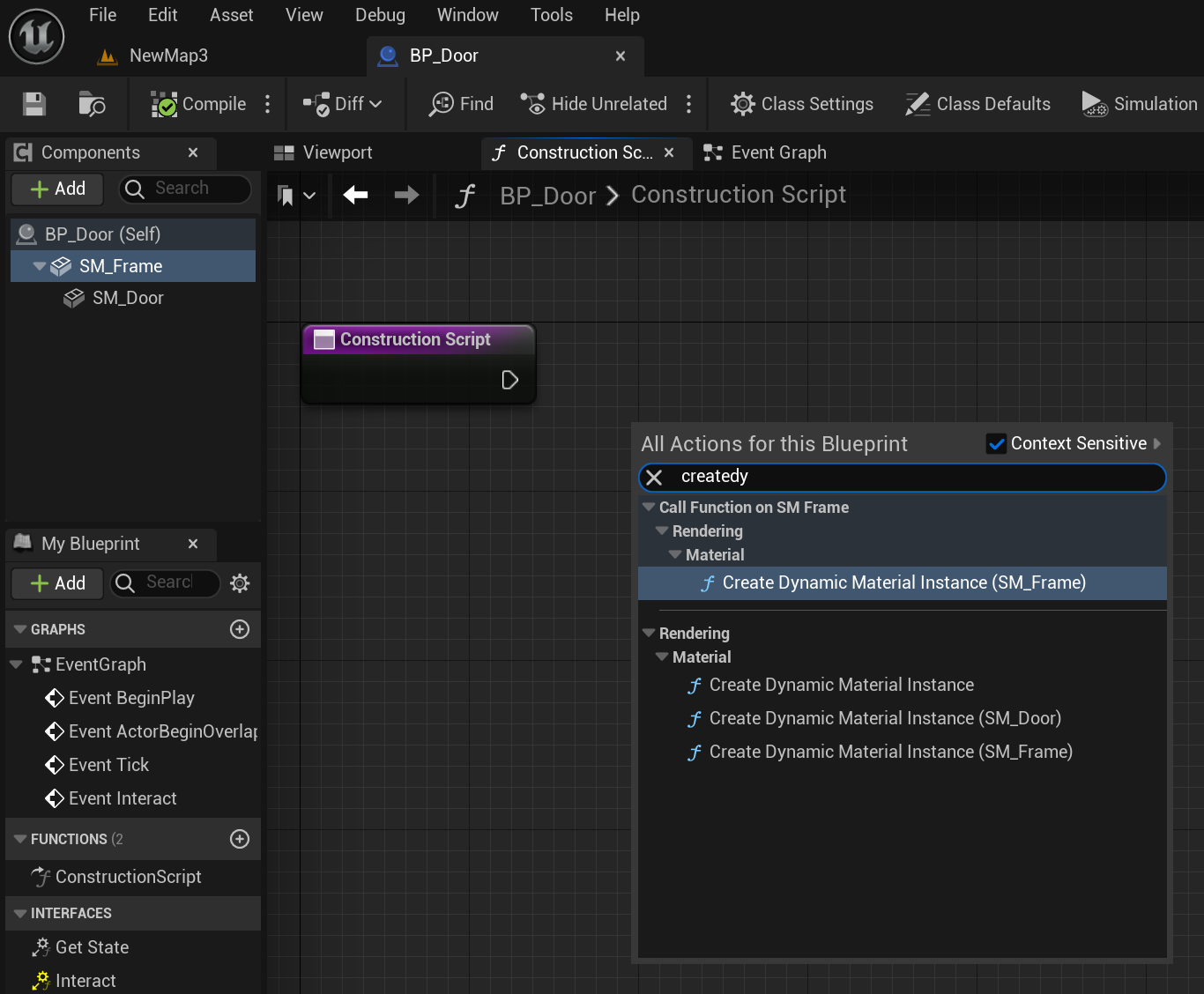This screenshot has width=1204, height=994.
Task: Click the Find toolbar button
Action: 461,104
